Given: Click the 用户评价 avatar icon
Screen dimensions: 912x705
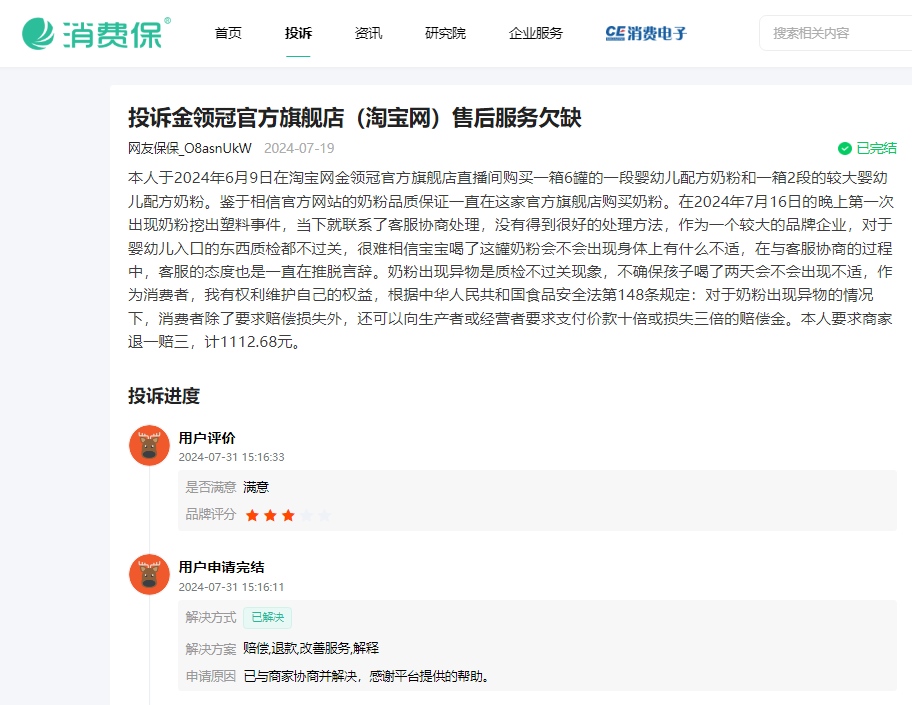Looking at the screenshot, I should click(x=149, y=447).
